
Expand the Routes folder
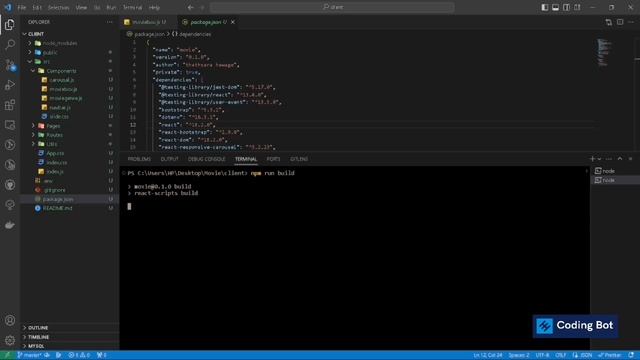(33, 135)
